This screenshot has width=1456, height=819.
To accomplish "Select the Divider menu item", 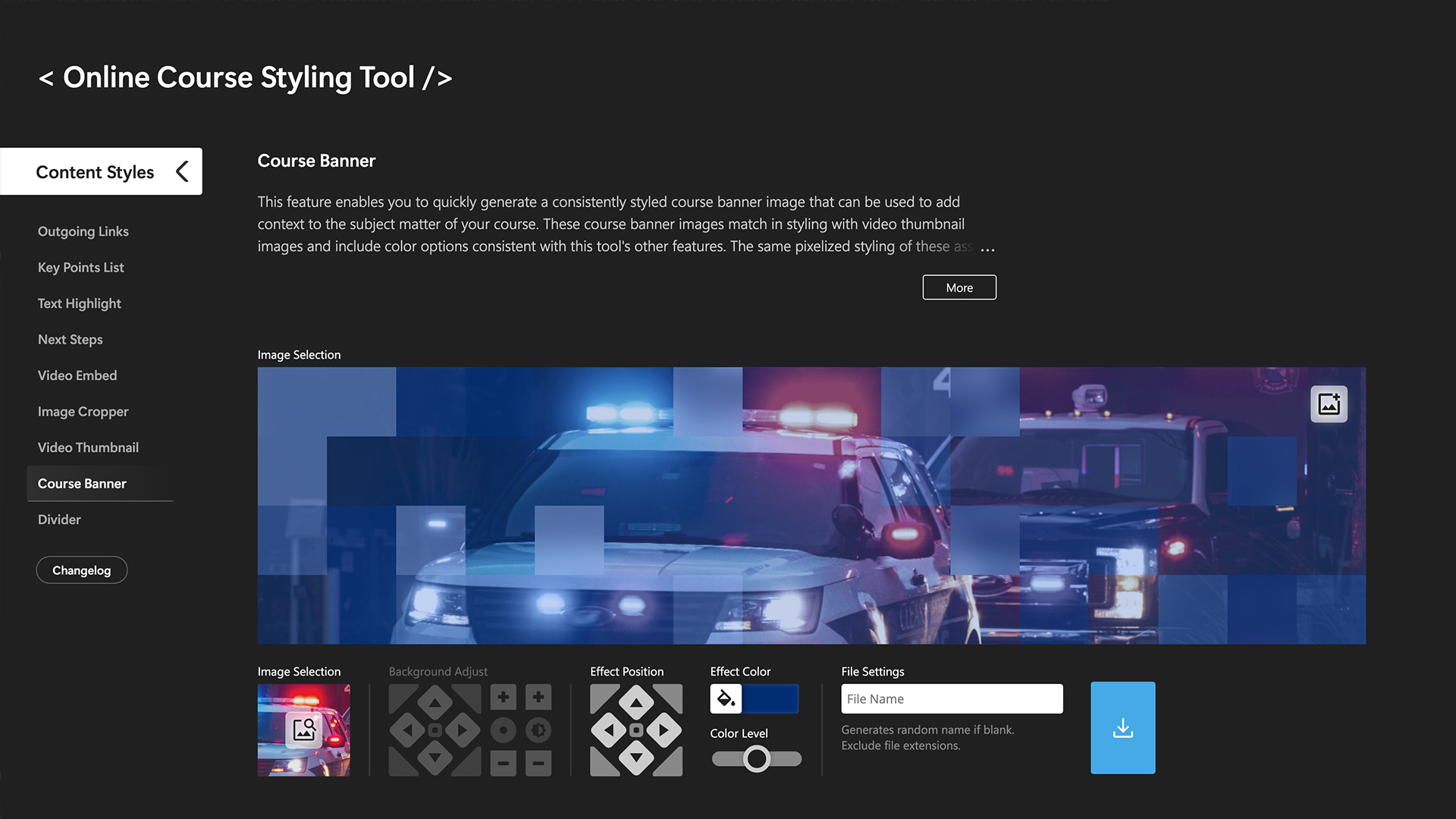I will click(x=59, y=519).
